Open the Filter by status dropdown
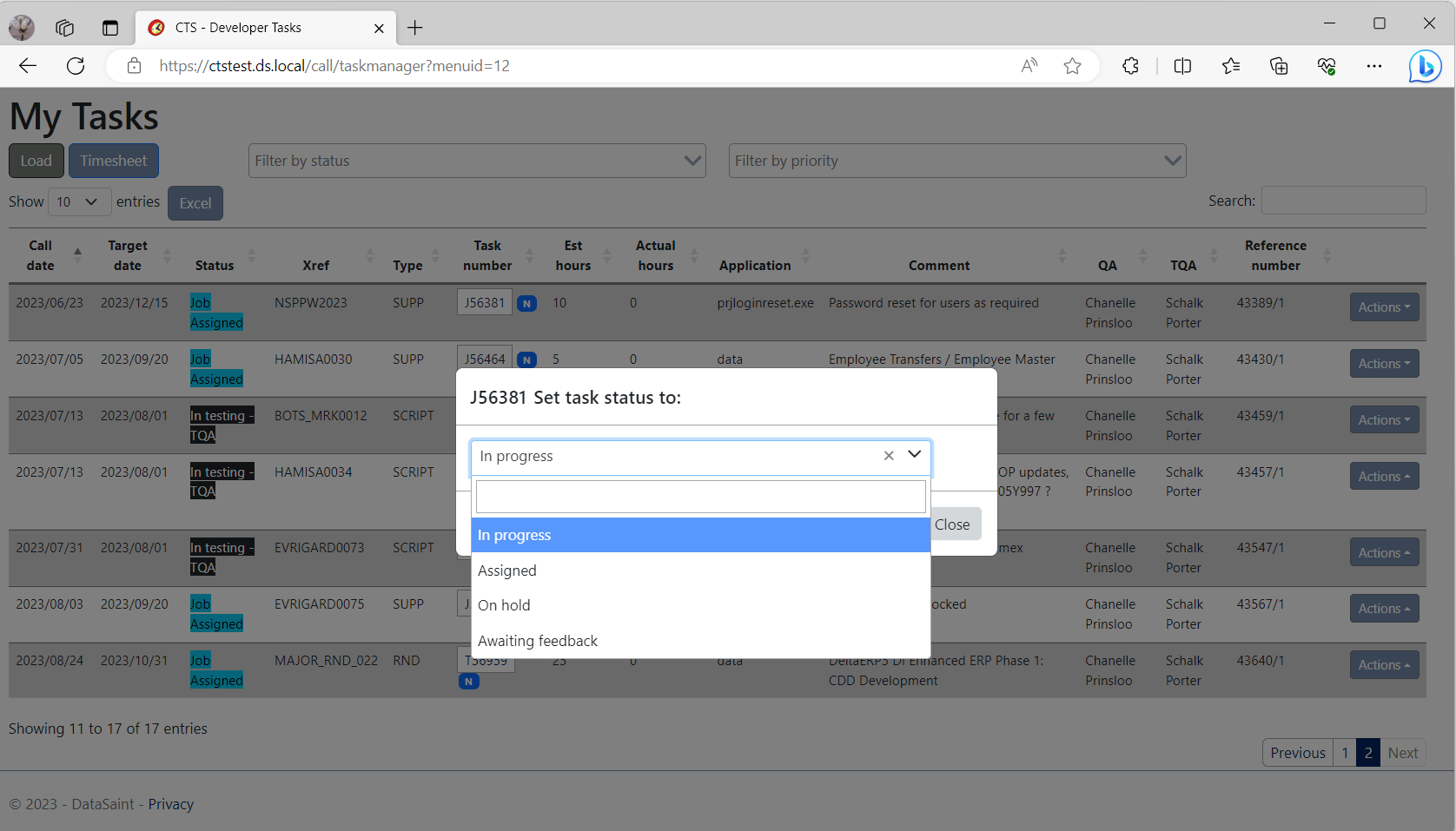 (x=477, y=161)
